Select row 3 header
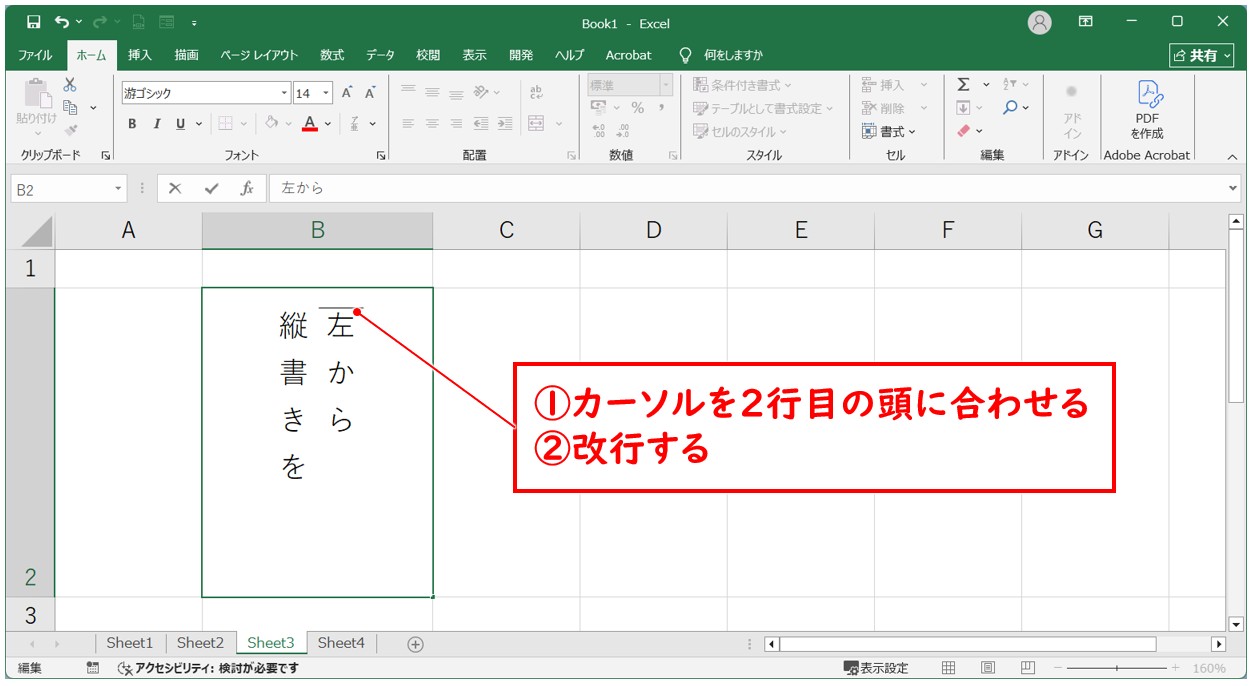Viewport: 1255px width, 686px height. pyautogui.click(x=30, y=614)
